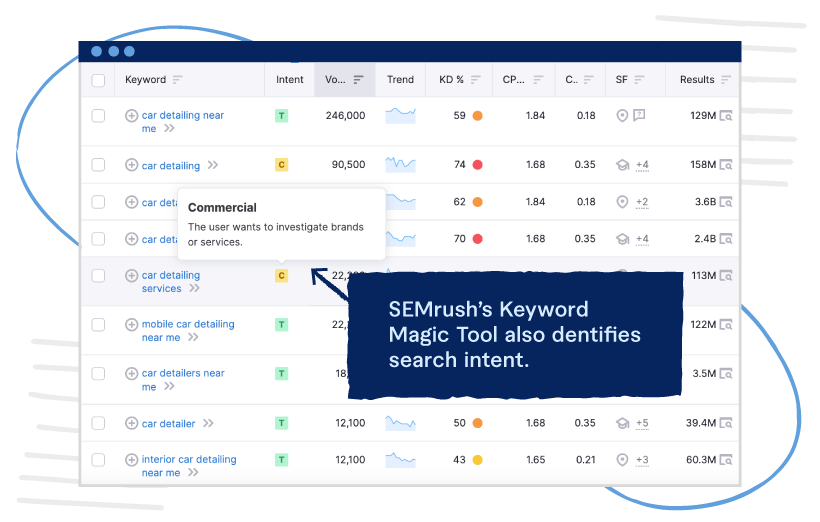Expand double chevron after 'interior car detailing near me'

[193, 472]
